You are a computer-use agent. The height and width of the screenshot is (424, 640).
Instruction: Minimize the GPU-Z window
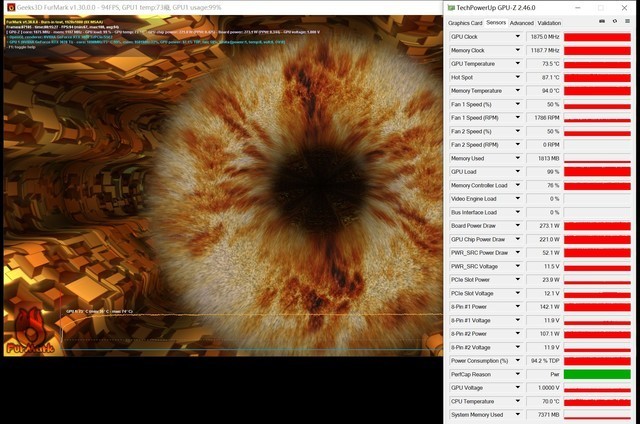pos(578,8)
